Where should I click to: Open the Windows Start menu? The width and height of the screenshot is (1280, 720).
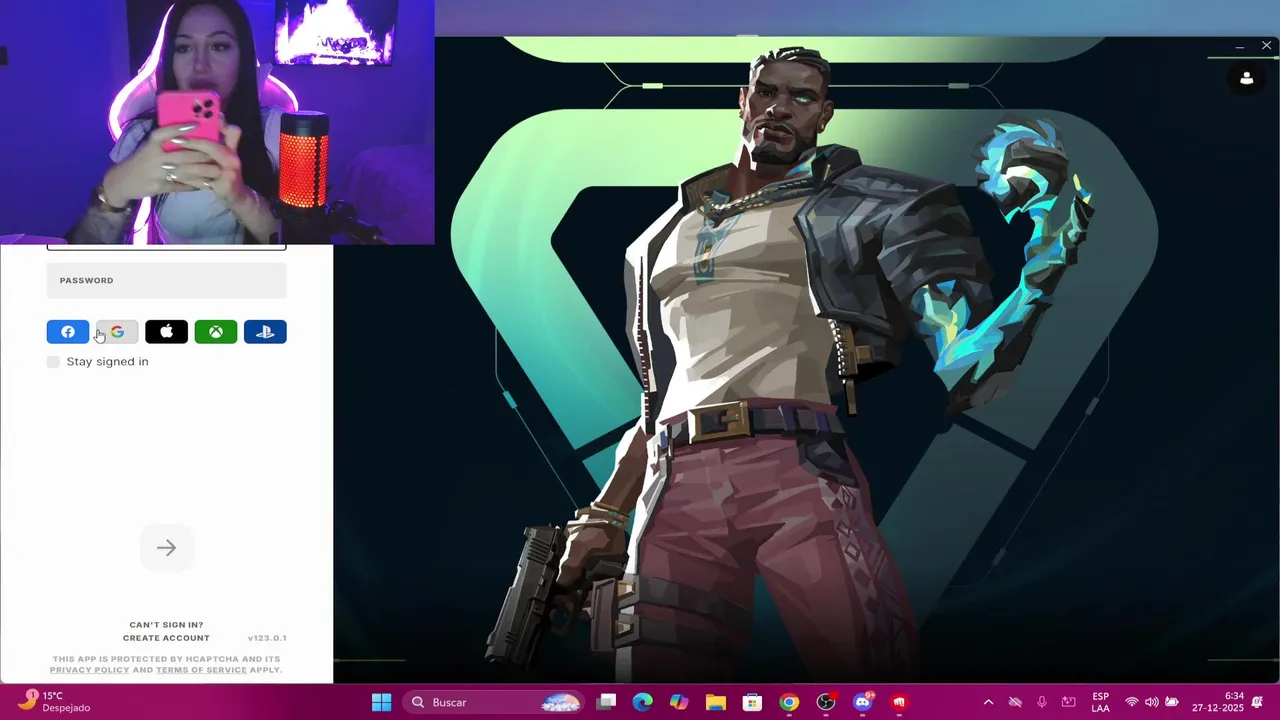pos(382,702)
